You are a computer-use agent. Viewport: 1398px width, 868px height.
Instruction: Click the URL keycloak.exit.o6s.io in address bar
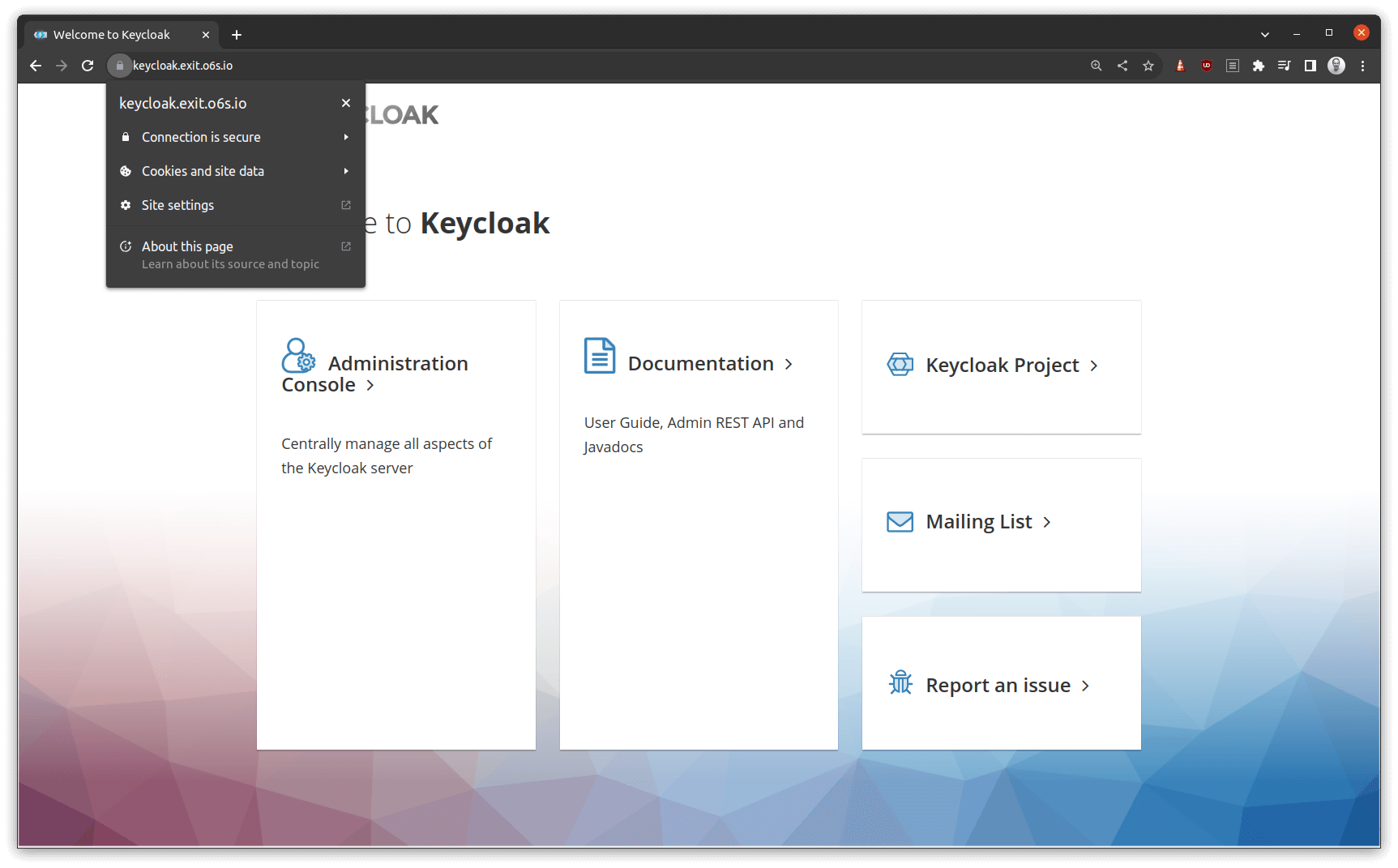[182, 66]
